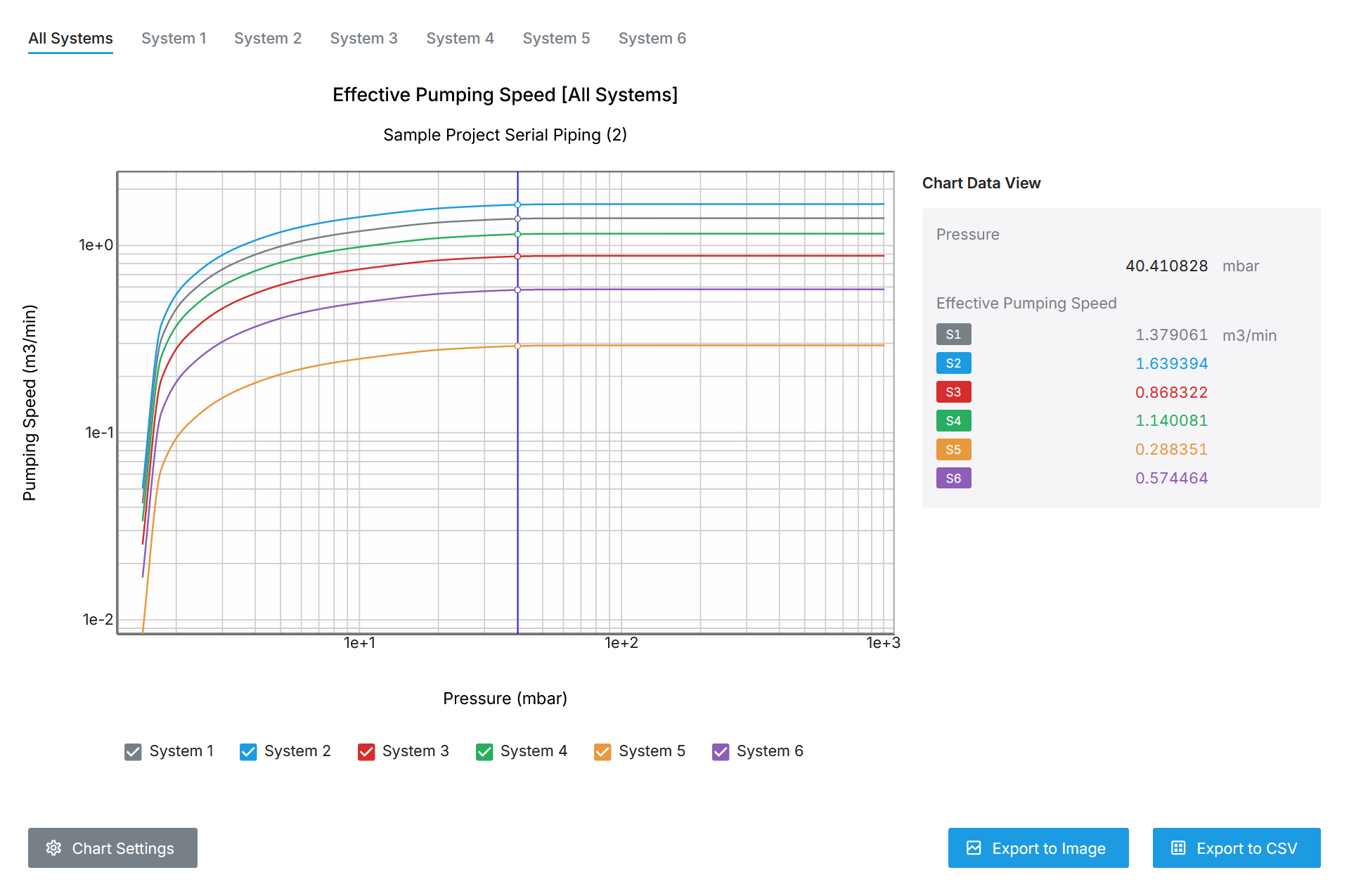1349x896 pixels.
Task: Go to the System 4 tab
Action: 460,39
